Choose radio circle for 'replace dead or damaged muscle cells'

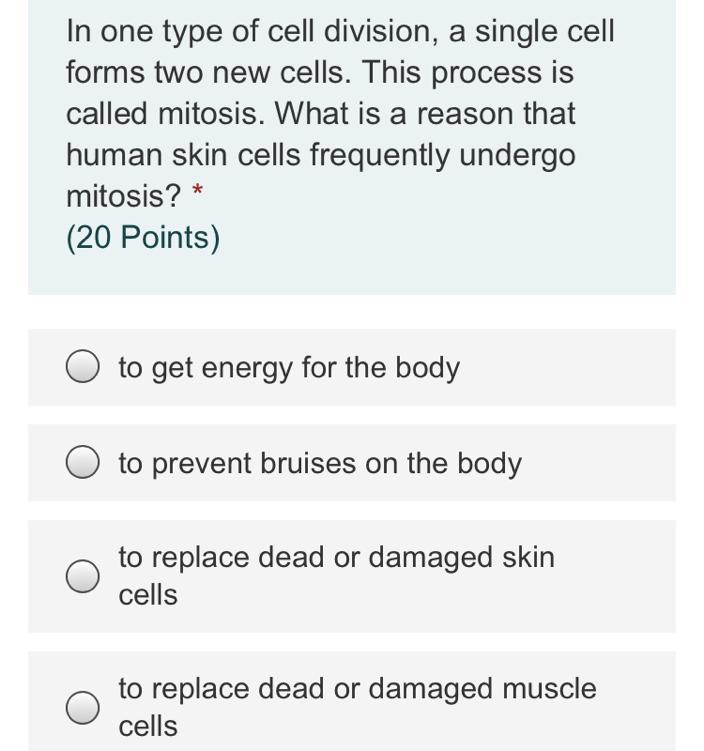[82, 707]
